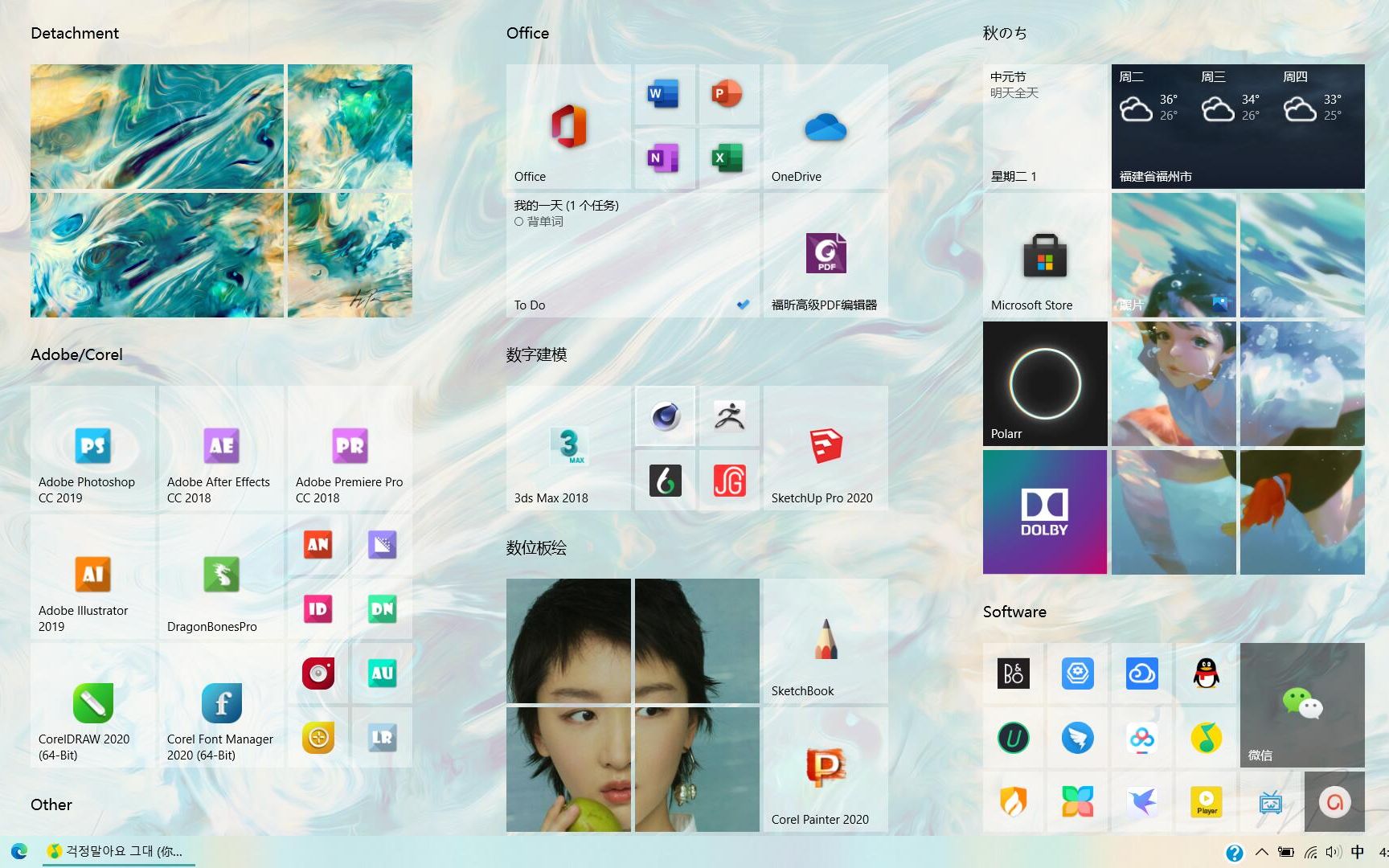Expand hidden icons in the system tray
This screenshot has width=1389, height=868.
pos(1261,851)
